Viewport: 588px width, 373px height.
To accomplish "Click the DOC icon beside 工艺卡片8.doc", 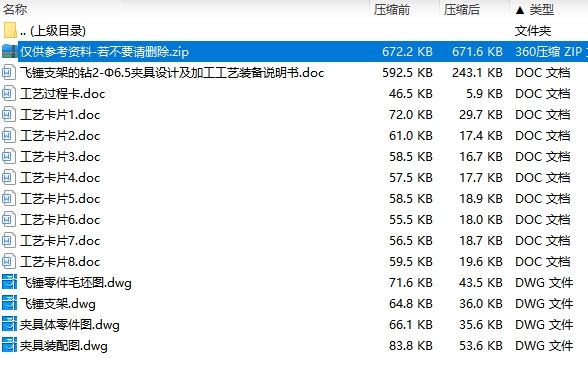I will (x=8, y=261).
